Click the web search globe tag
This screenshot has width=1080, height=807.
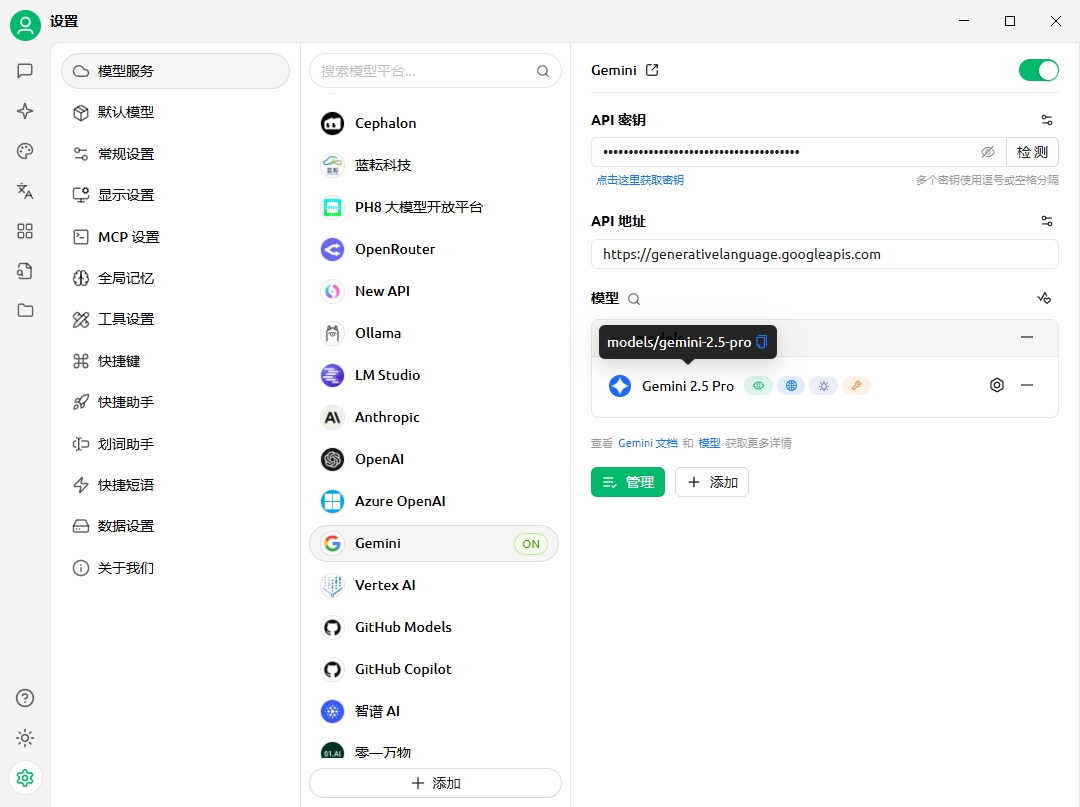(x=791, y=386)
